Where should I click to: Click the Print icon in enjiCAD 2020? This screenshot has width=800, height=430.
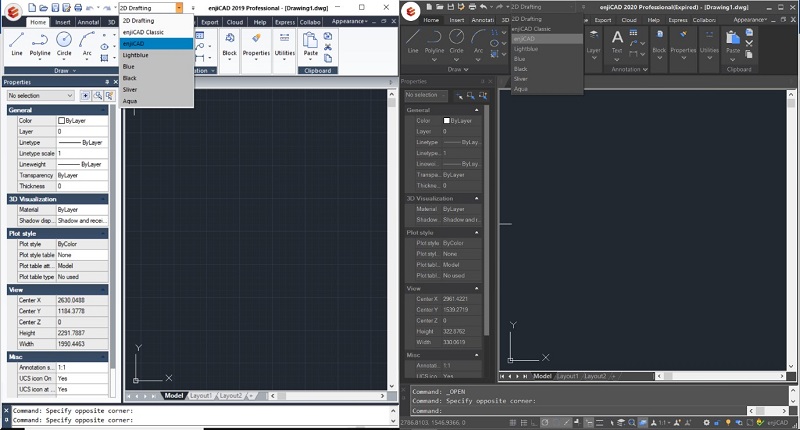pyautogui.click(x=472, y=7)
